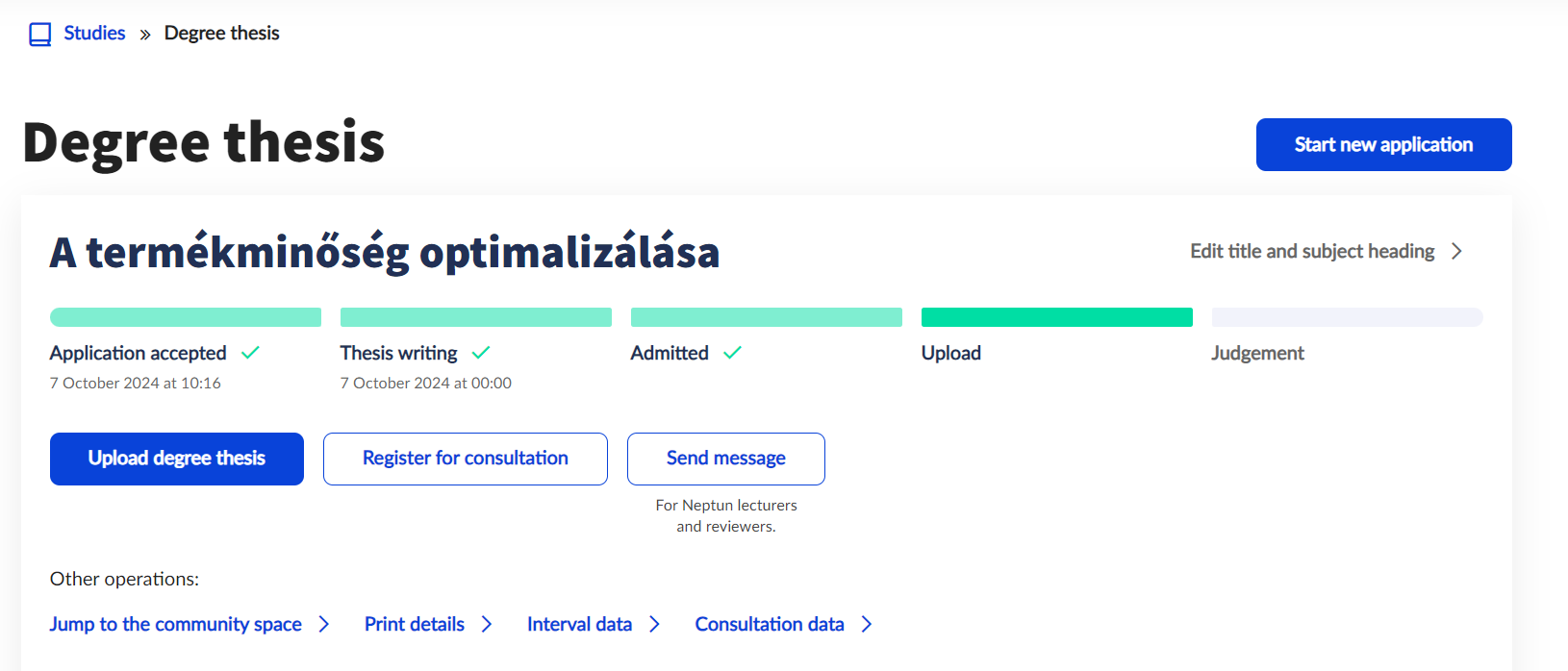
Task: Select Degree thesis breadcrumb item
Action: pos(221,33)
